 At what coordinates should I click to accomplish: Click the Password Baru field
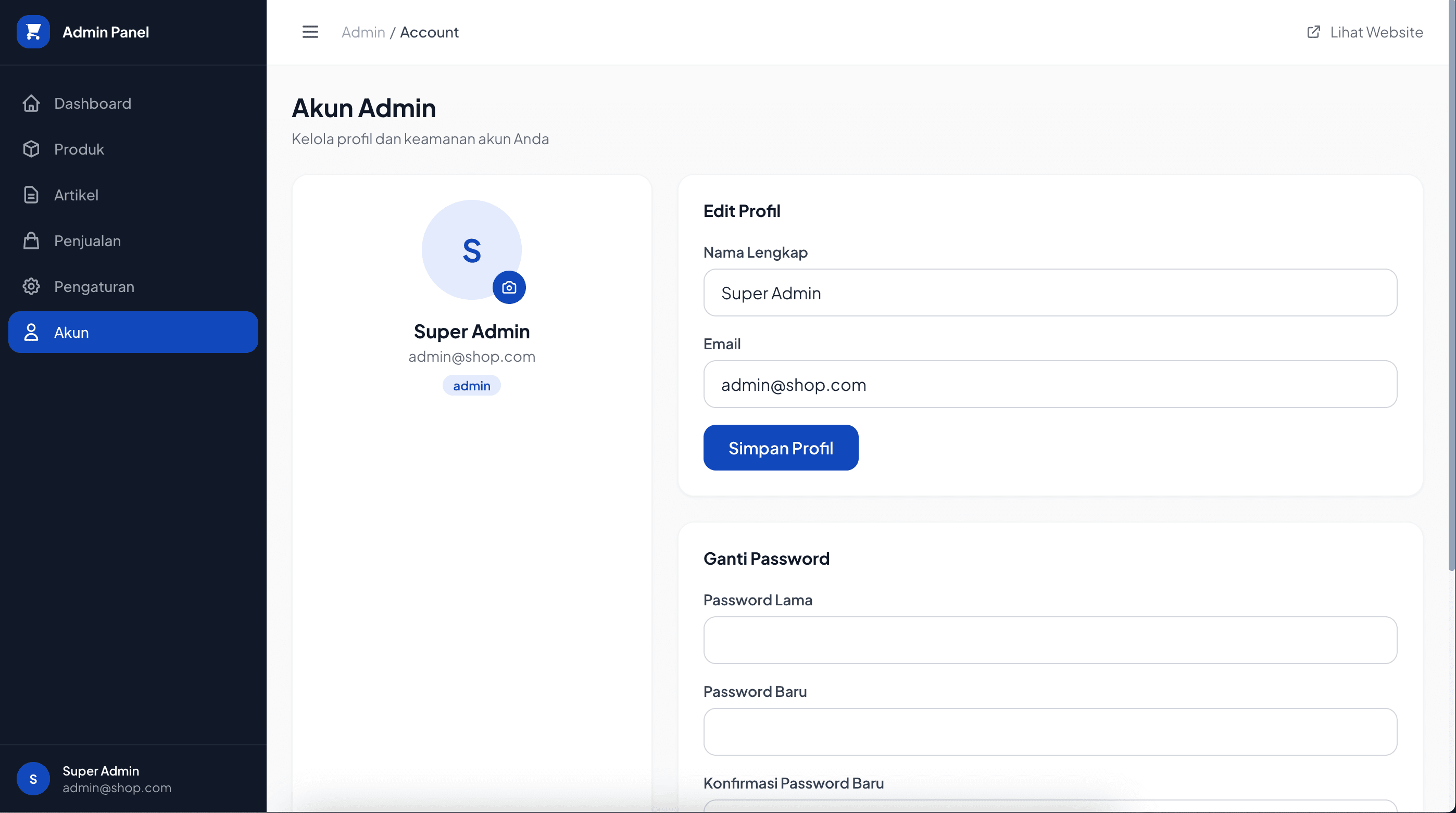click(x=1050, y=732)
